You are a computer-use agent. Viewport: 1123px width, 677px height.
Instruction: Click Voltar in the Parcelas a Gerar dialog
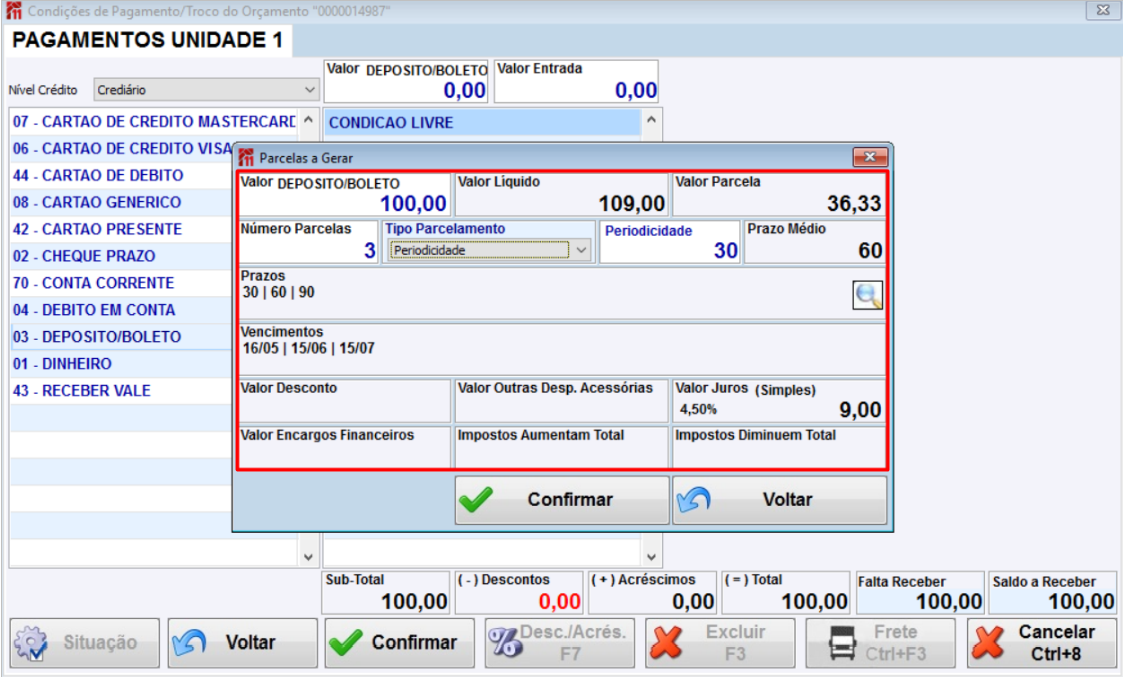coord(780,500)
